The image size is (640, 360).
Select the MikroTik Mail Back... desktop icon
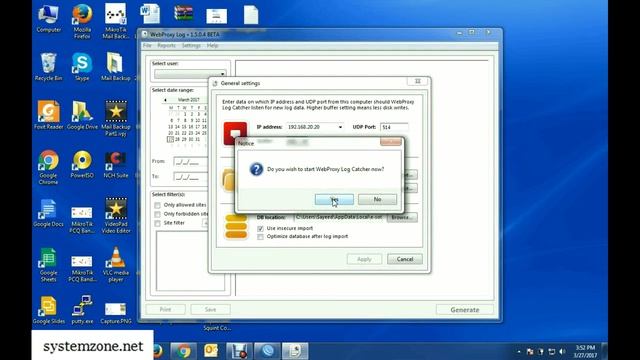[x=116, y=21]
